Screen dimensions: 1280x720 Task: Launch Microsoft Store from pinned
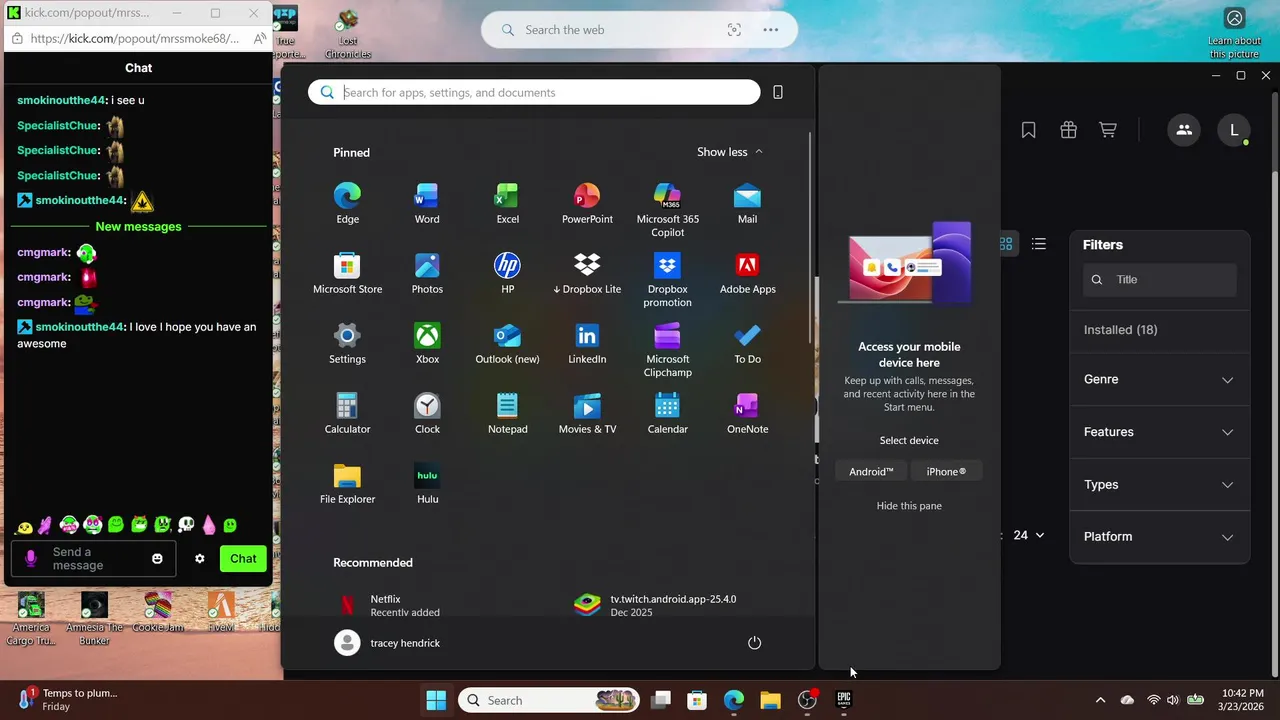(x=347, y=273)
